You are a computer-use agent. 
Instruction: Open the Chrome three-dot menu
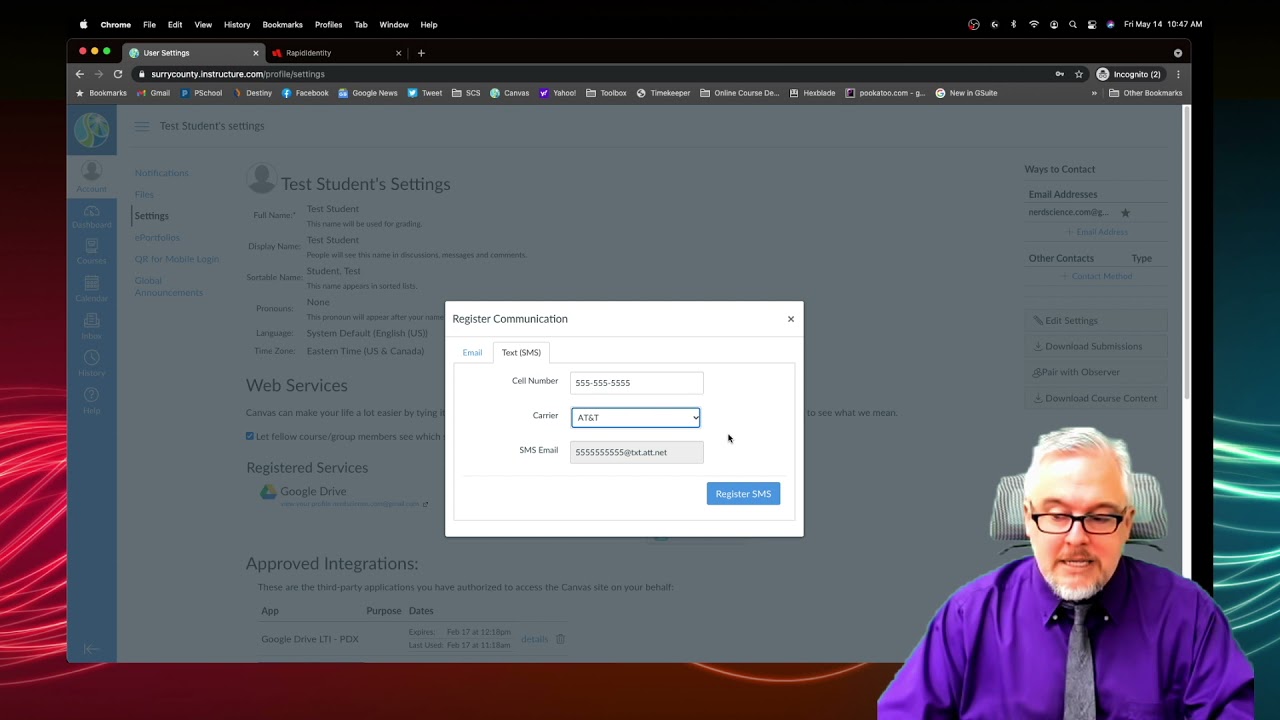coord(1178,74)
